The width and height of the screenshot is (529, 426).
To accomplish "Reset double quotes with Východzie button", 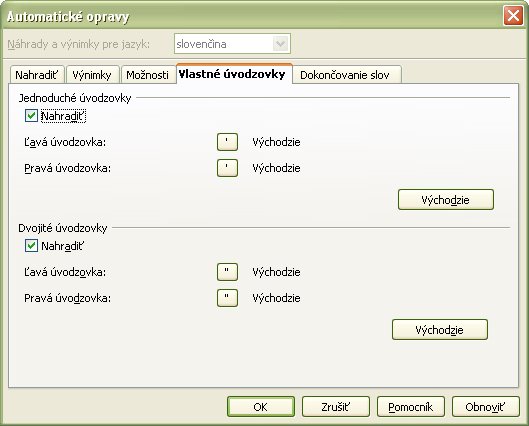I will [440, 330].
